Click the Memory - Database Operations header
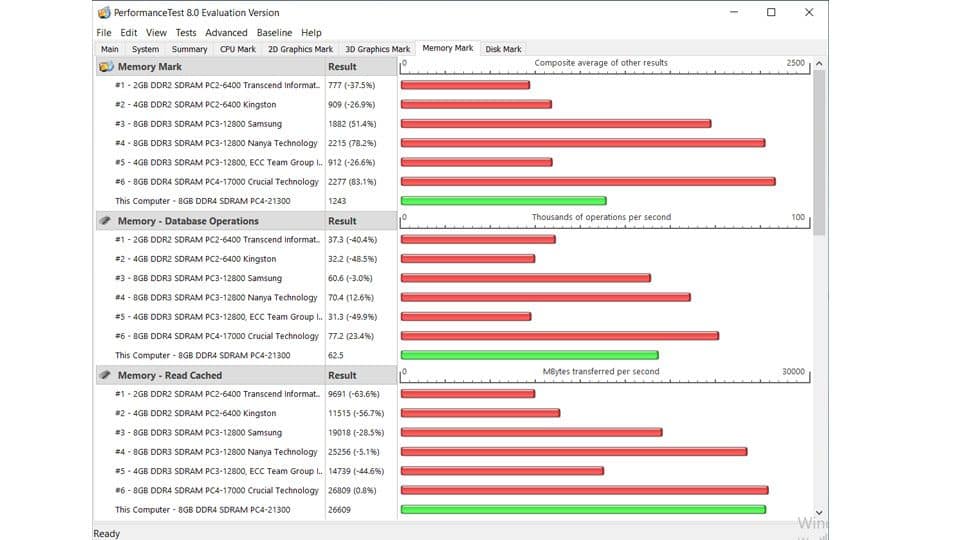The width and height of the screenshot is (960, 540). pyautogui.click(x=188, y=221)
